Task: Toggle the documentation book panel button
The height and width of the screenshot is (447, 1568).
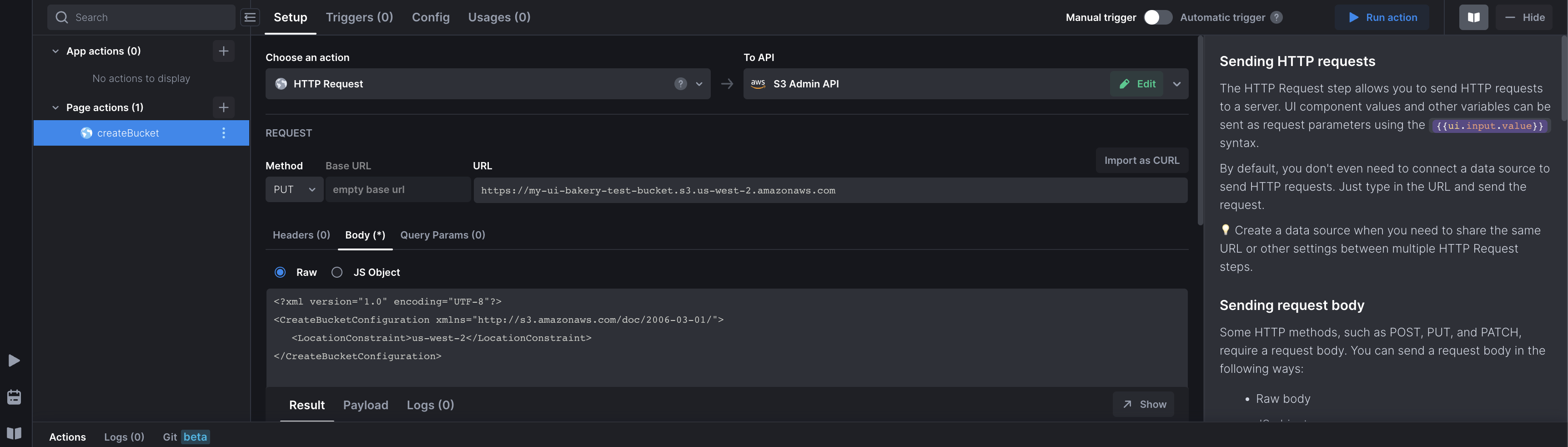Action: pos(1474,17)
